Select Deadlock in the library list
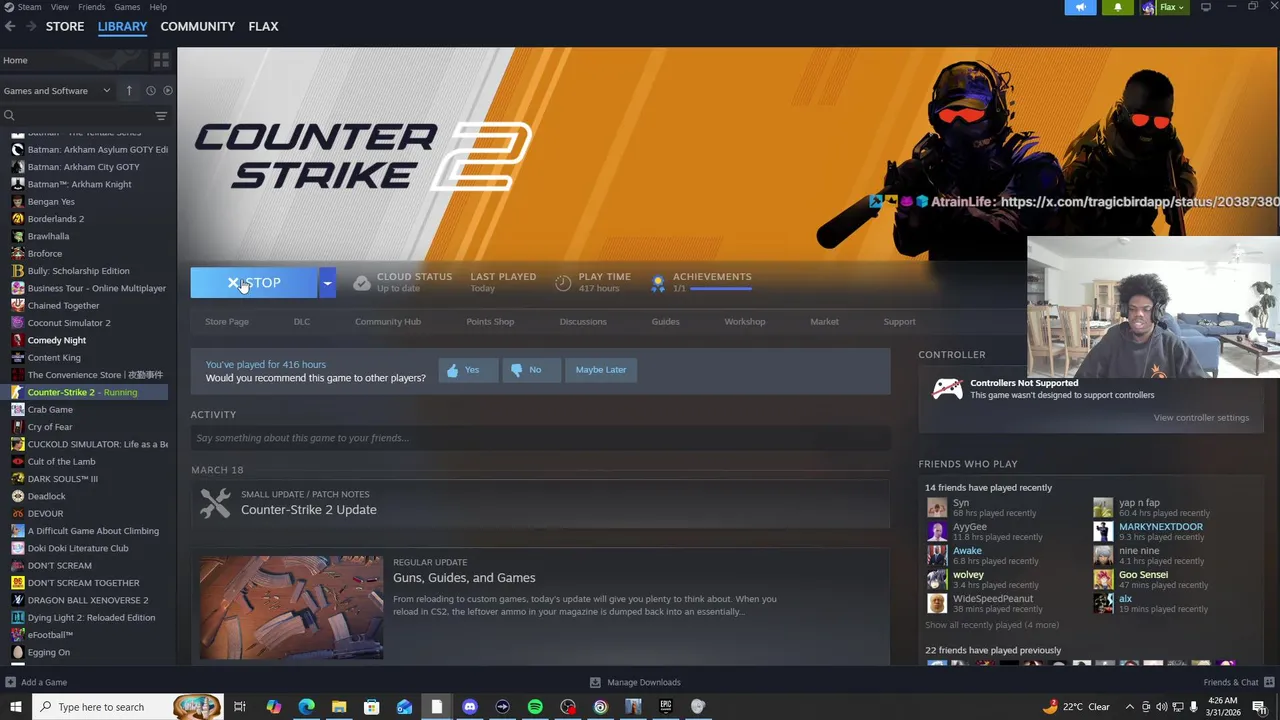 tap(46, 496)
